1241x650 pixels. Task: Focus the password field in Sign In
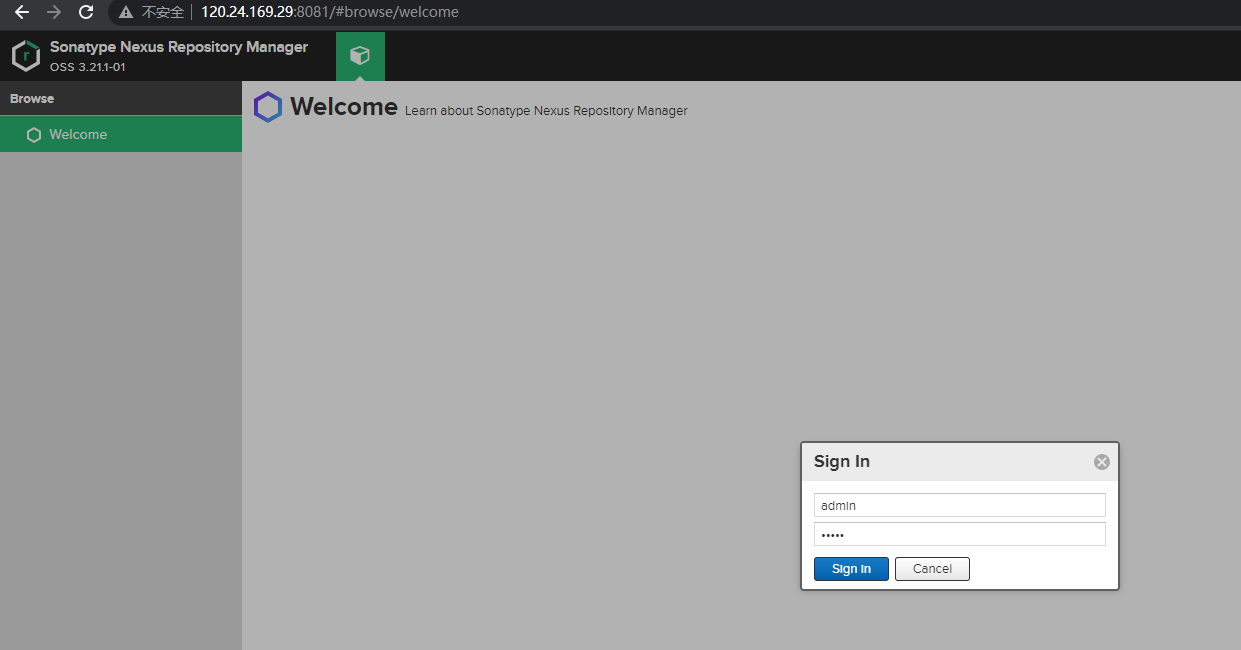point(960,534)
